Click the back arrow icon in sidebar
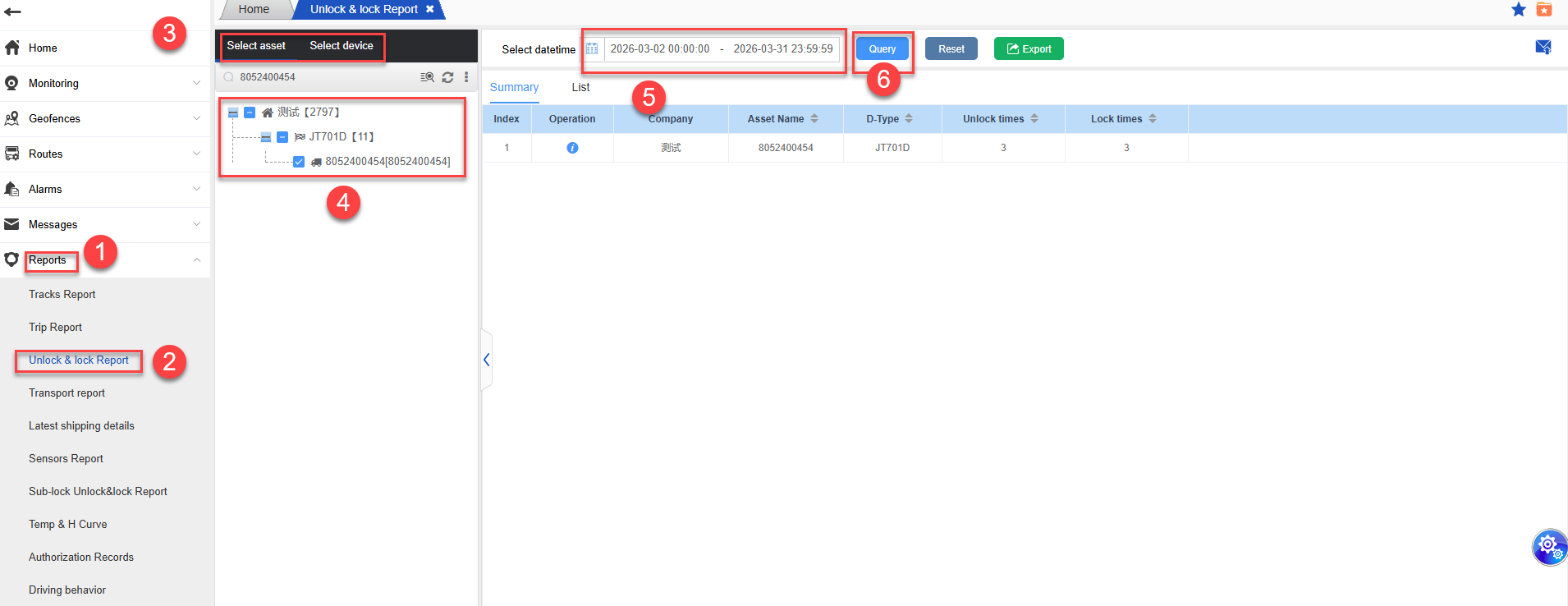This screenshot has width=1568, height=606. (x=12, y=11)
